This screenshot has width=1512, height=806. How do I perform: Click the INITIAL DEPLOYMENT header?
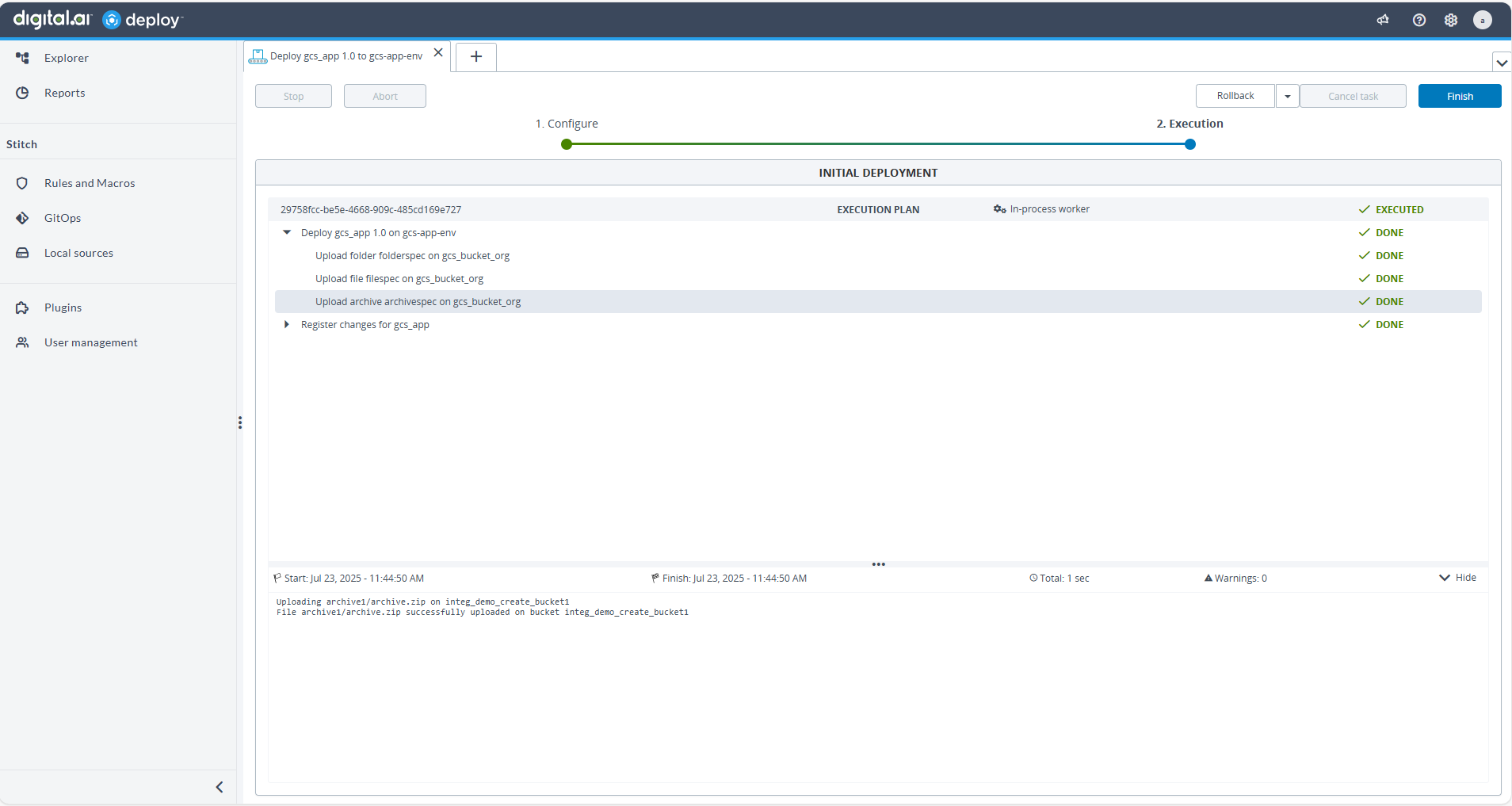pyautogui.click(x=878, y=173)
